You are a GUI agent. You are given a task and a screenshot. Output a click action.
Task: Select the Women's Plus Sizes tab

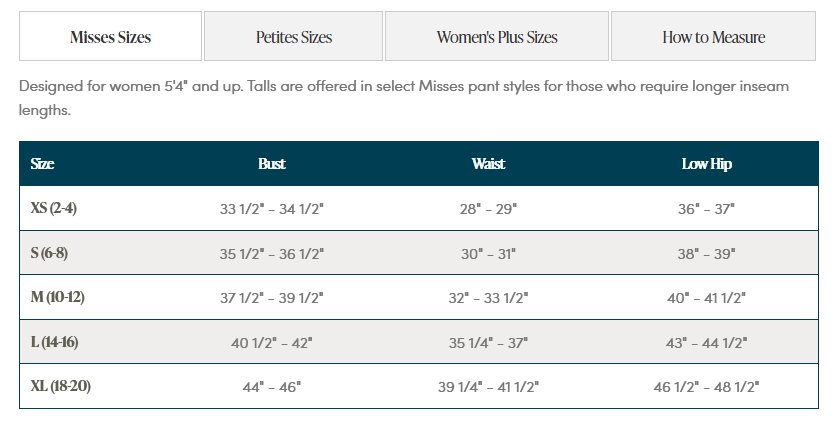[496, 36]
